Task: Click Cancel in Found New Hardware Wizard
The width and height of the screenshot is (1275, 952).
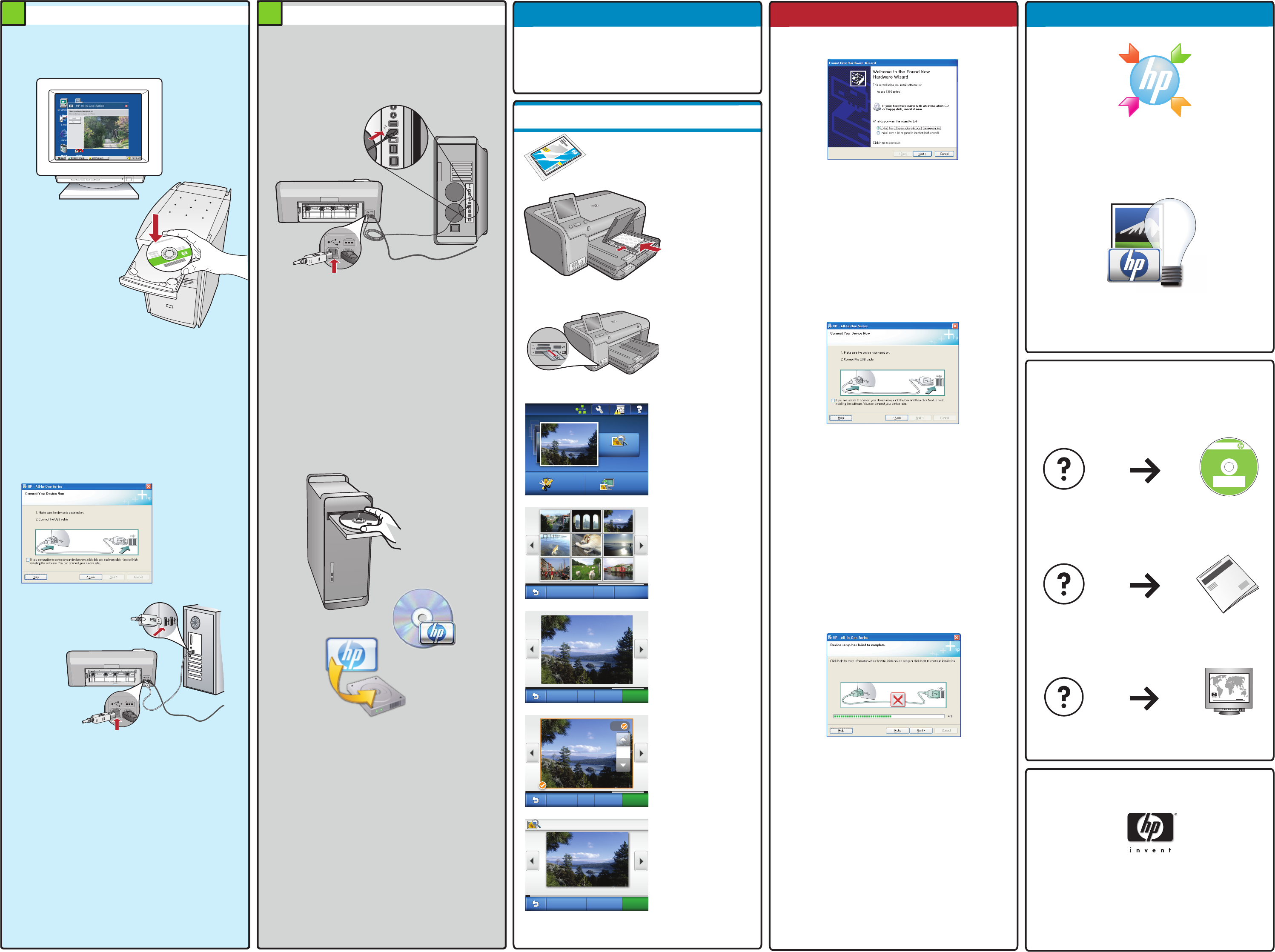Action: coord(944,154)
